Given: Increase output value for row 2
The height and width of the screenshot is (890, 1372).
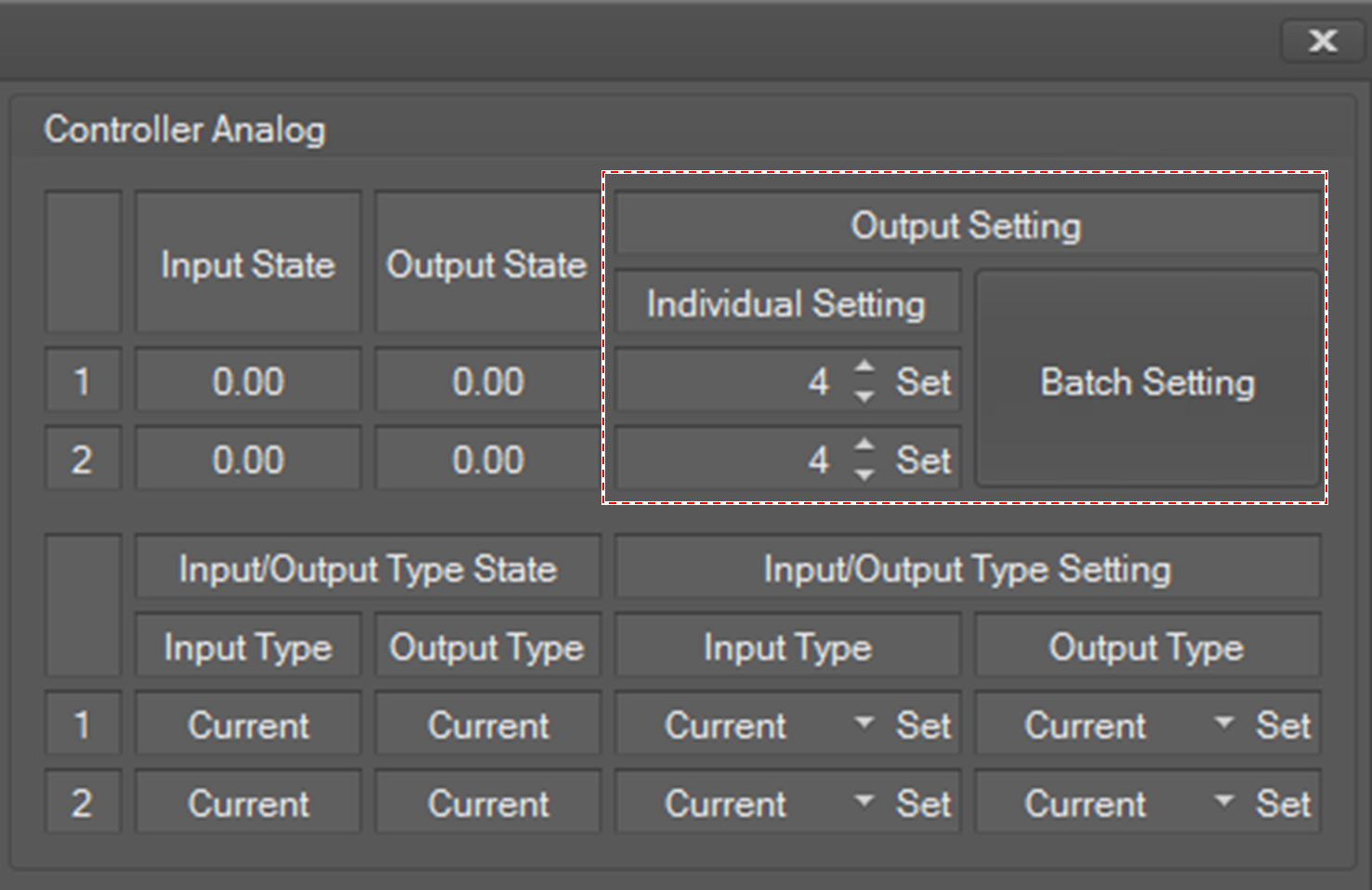Looking at the screenshot, I should 864,445.
